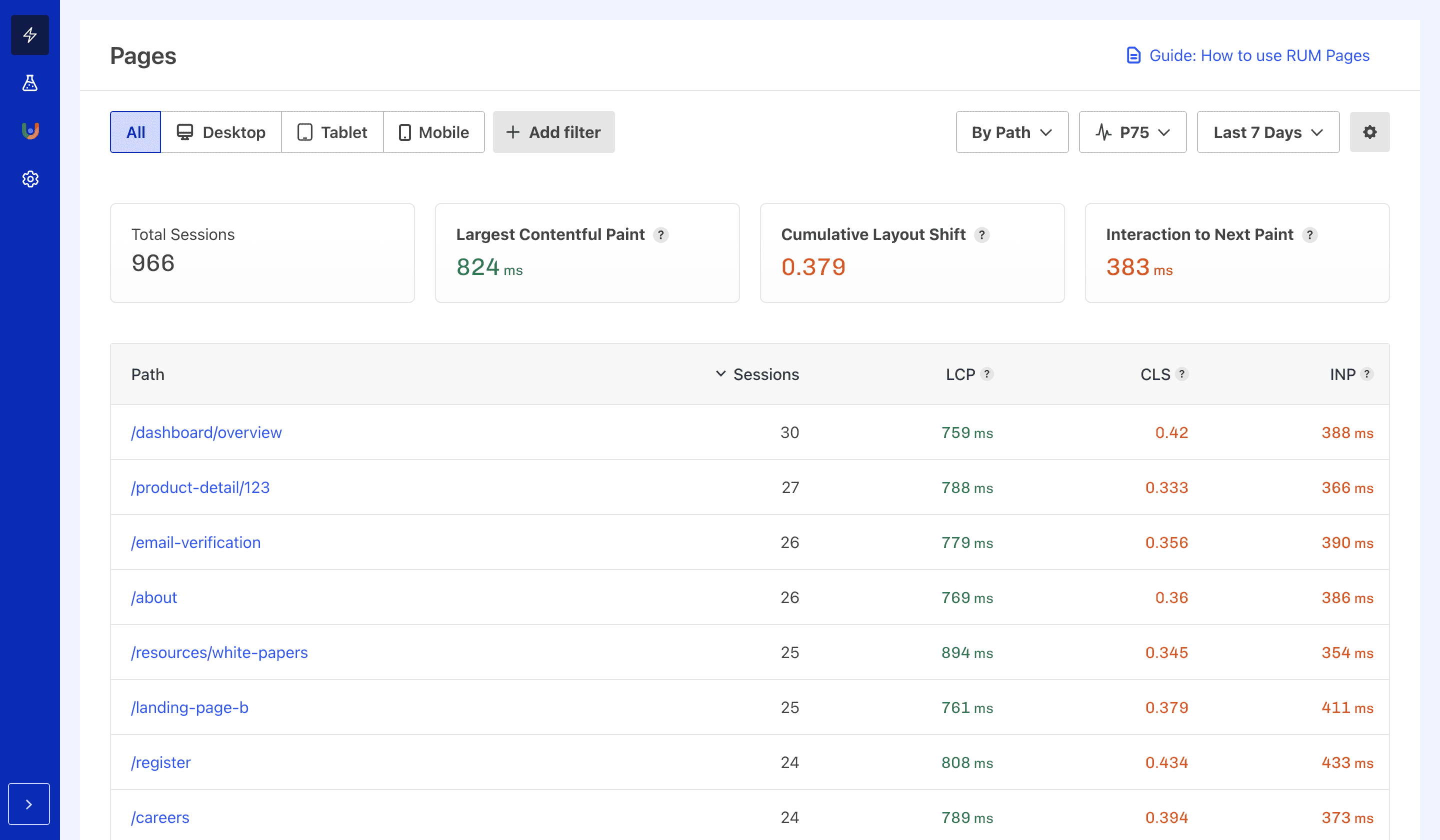The width and height of the screenshot is (1440, 840).
Task: Click the lightning bolt sidebar icon
Action: pyautogui.click(x=29, y=35)
